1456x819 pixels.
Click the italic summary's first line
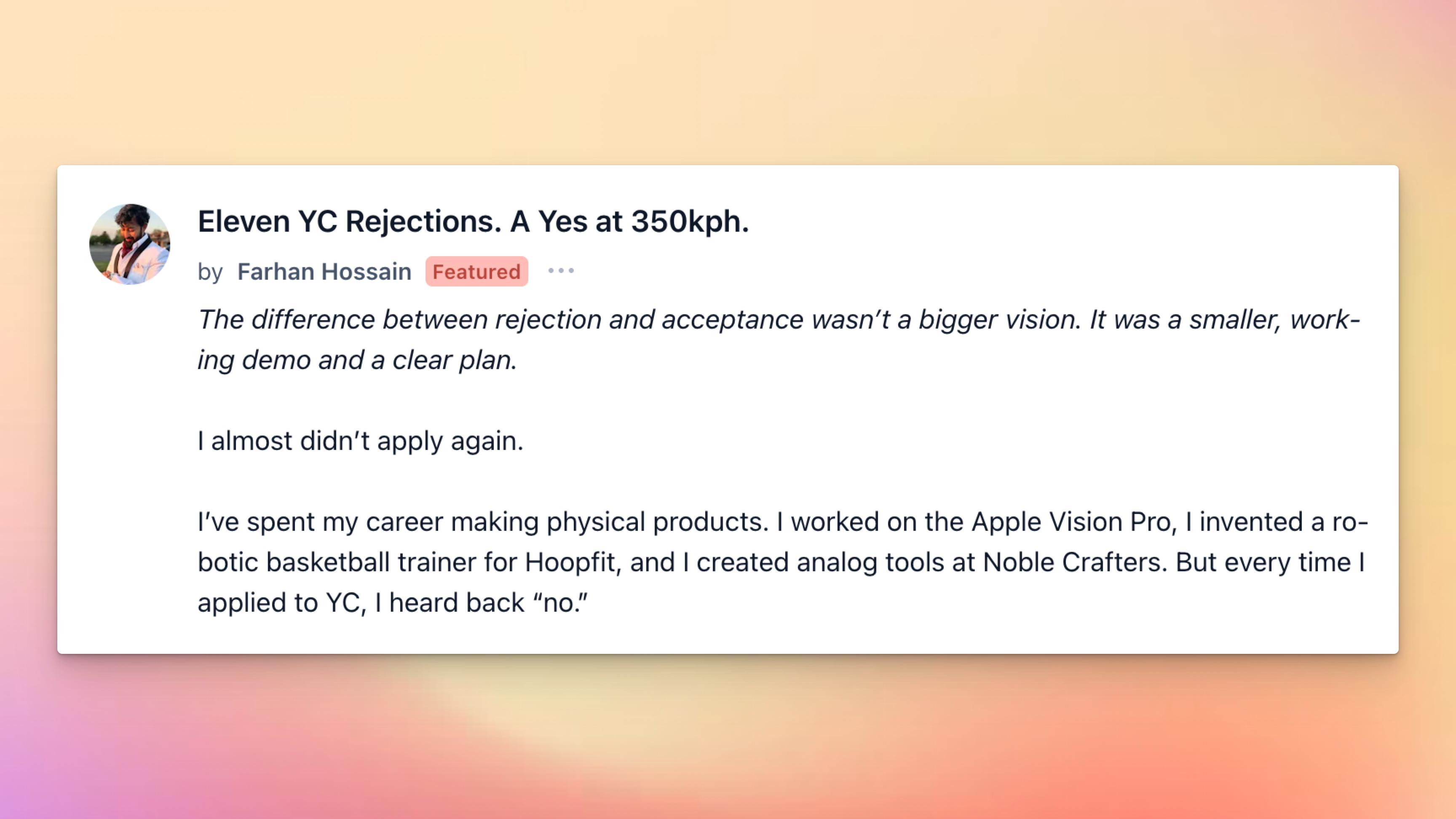[x=778, y=319]
